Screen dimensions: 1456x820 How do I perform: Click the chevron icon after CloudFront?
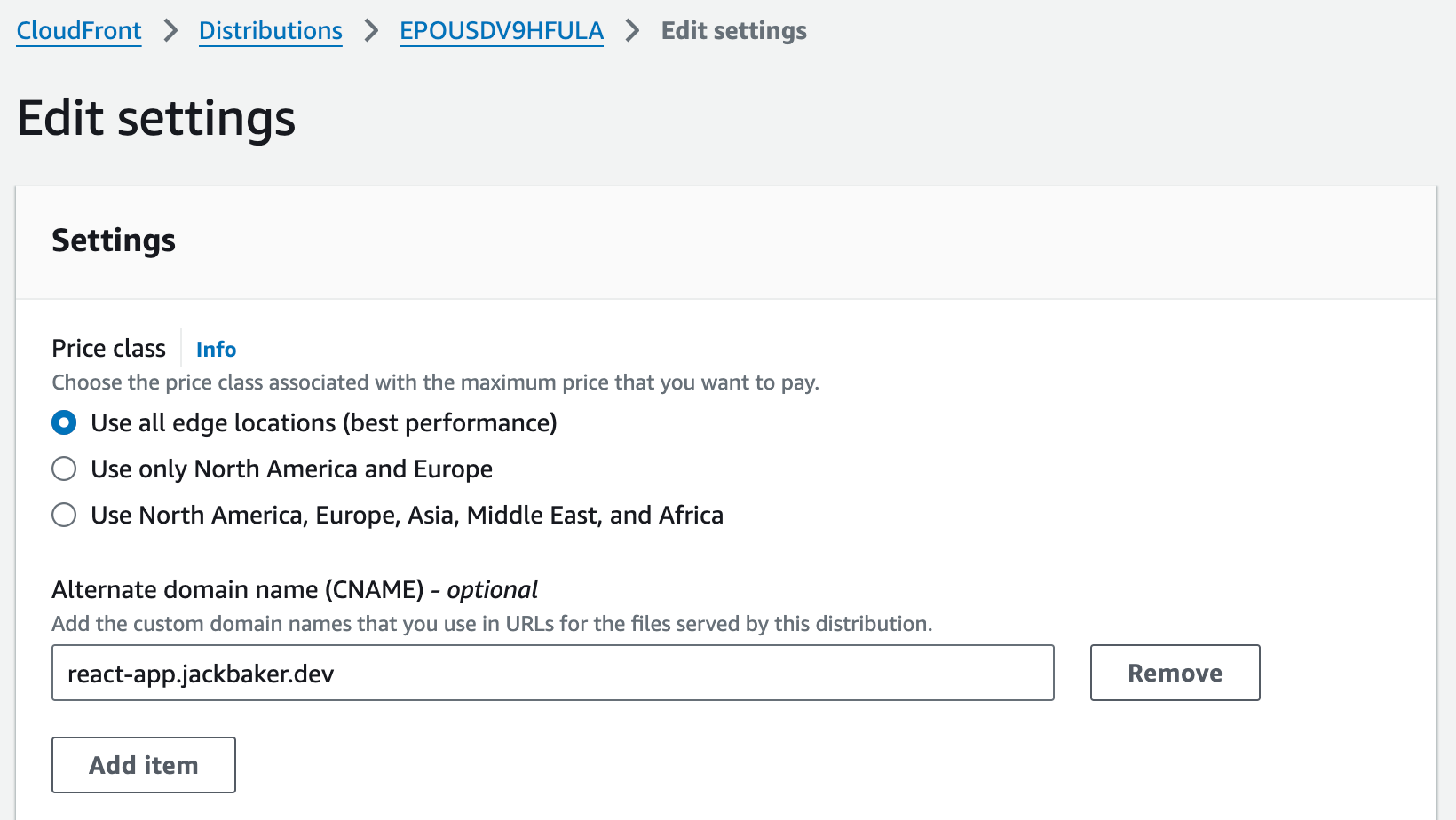(170, 31)
